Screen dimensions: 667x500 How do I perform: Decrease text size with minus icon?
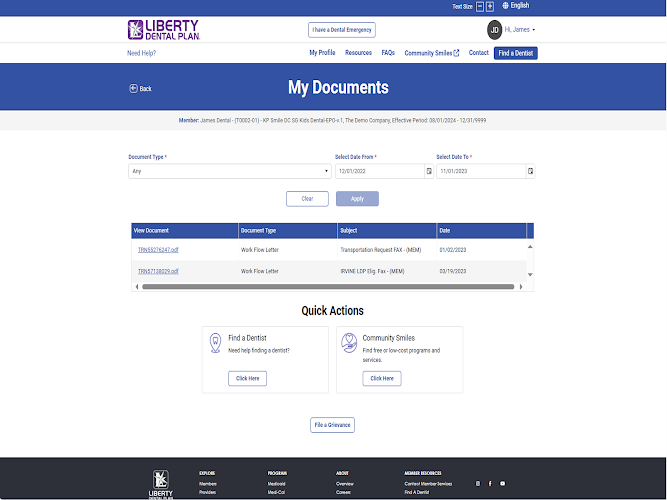(479, 6)
